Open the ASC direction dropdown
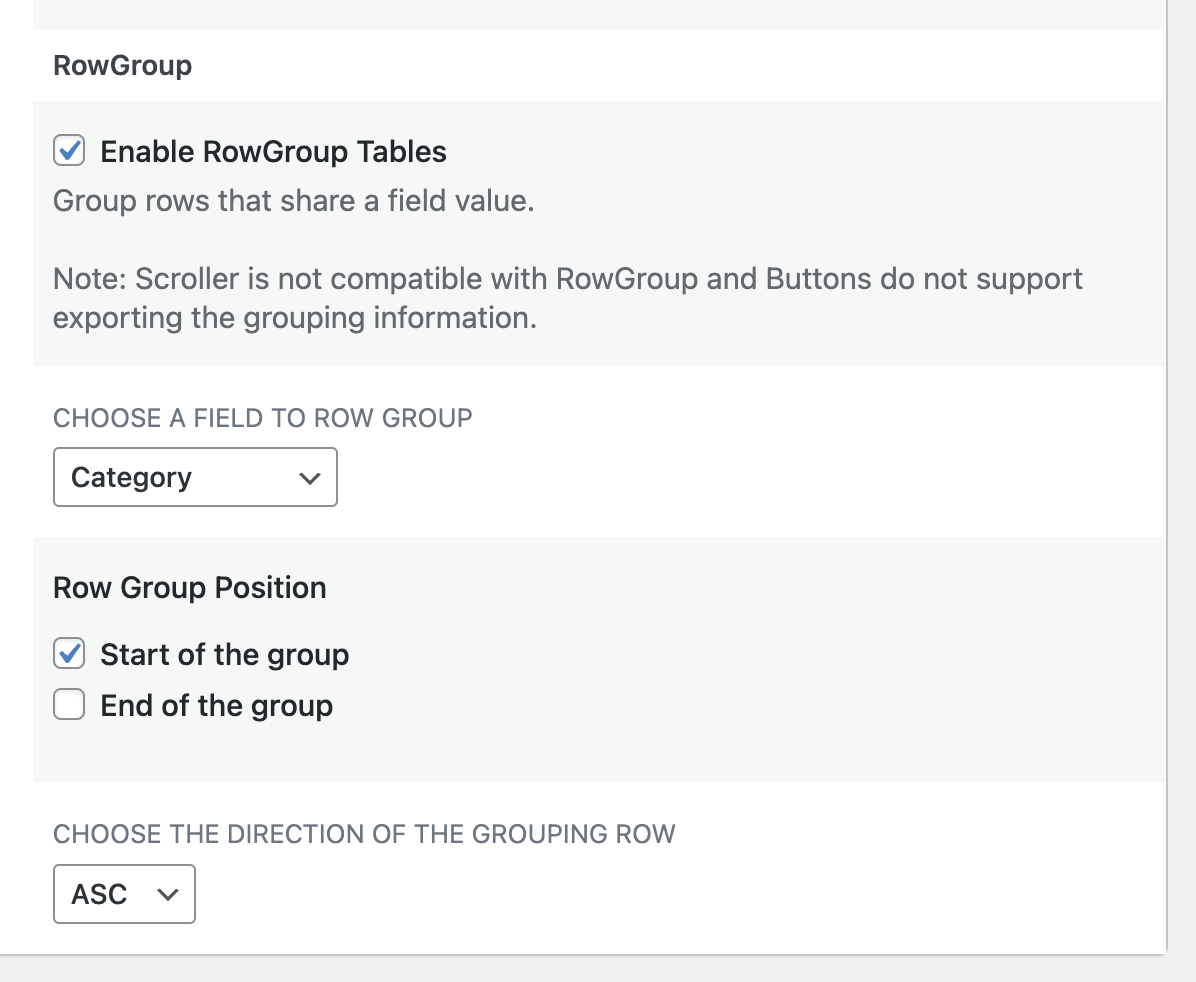 tap(124, 894)
